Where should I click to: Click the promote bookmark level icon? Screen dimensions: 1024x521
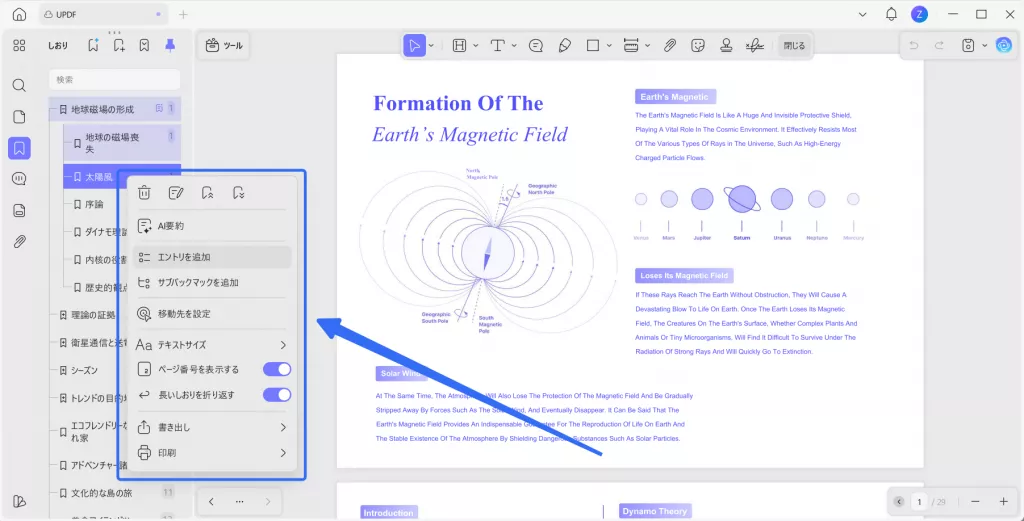pyautogui.click(x=208, y=193)
